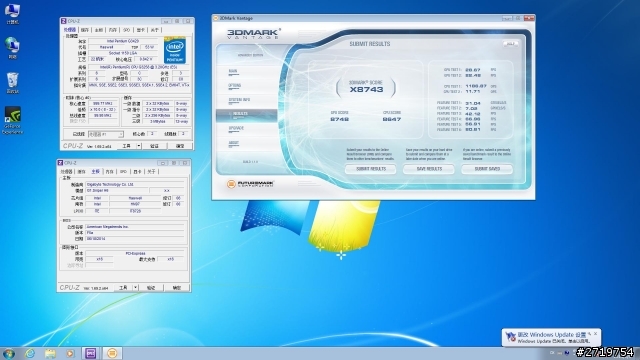Viewport: 640px width, 360px height.
Task: Click the SAVE RESULTS button
Action: pyautogui.click(x=429, y=169)
